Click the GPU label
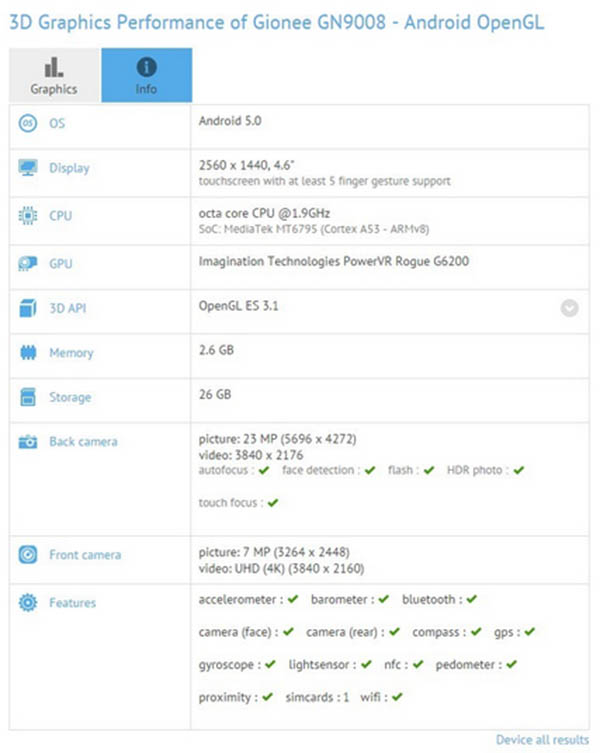 tap(61, 264)
